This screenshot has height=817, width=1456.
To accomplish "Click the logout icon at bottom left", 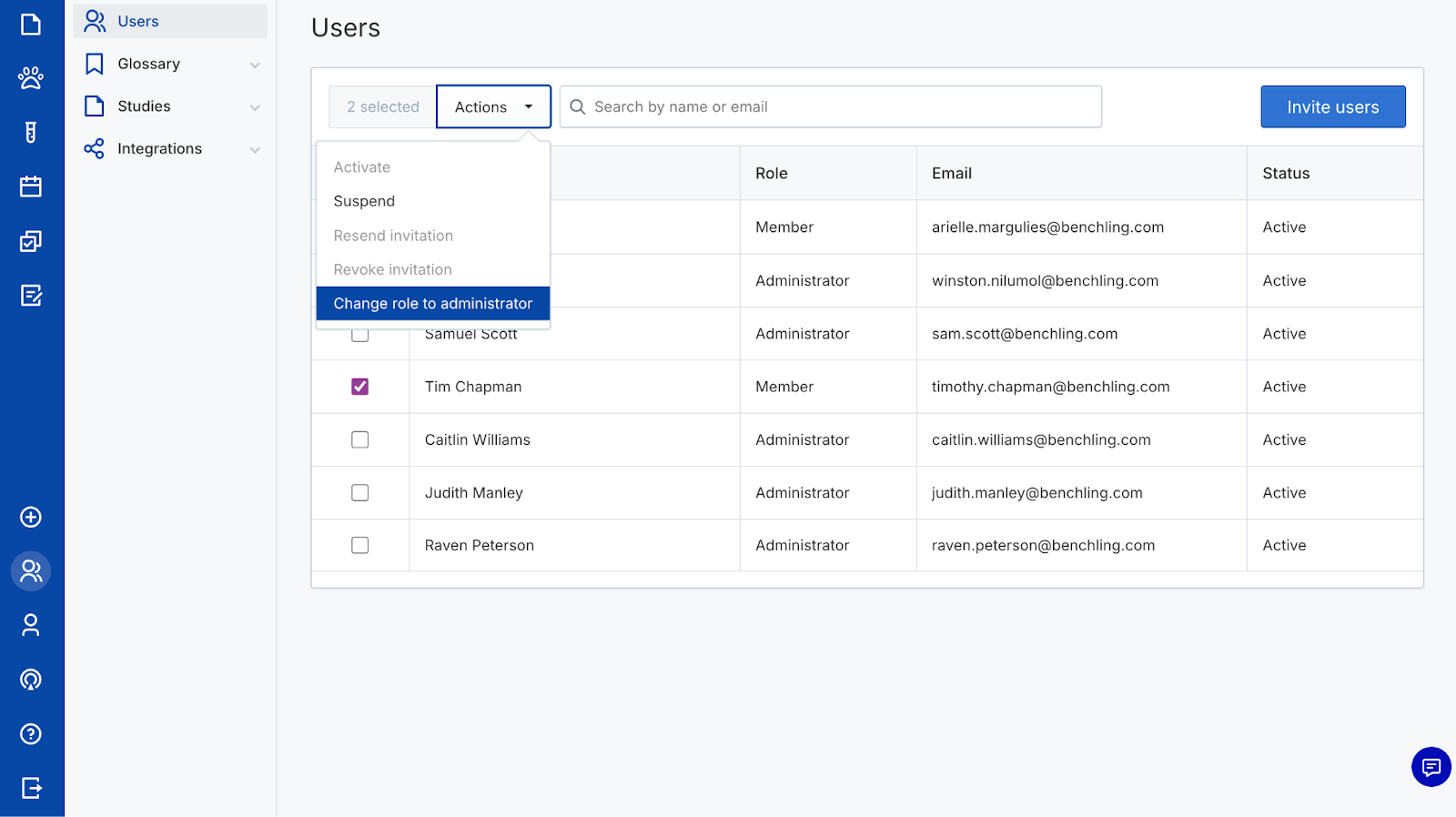I will point(31,788).
